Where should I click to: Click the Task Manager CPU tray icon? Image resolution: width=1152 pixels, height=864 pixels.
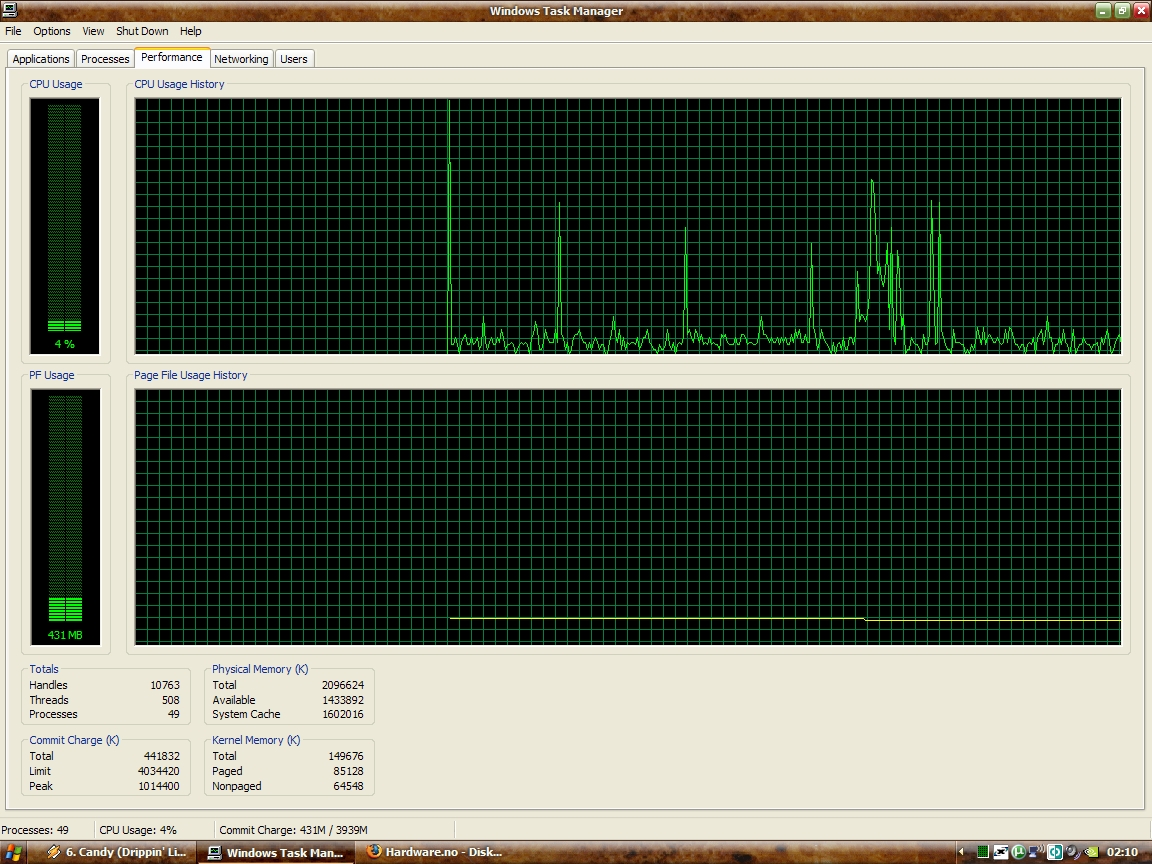click(x=983, y=852)
